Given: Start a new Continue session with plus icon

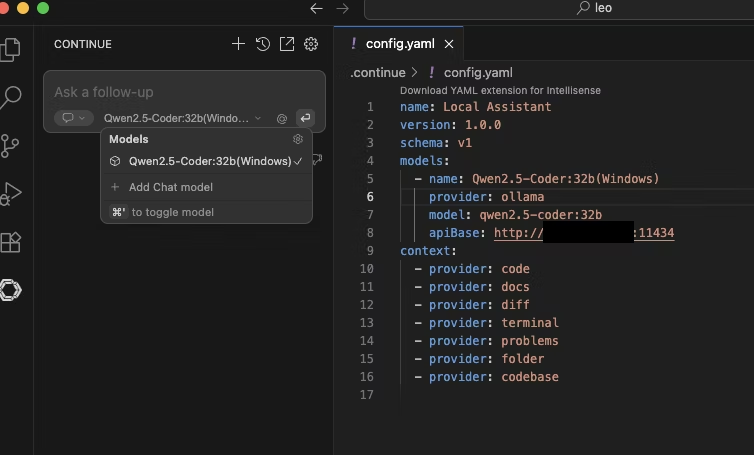Looking at the screenshot, I should tap(238, 44).
